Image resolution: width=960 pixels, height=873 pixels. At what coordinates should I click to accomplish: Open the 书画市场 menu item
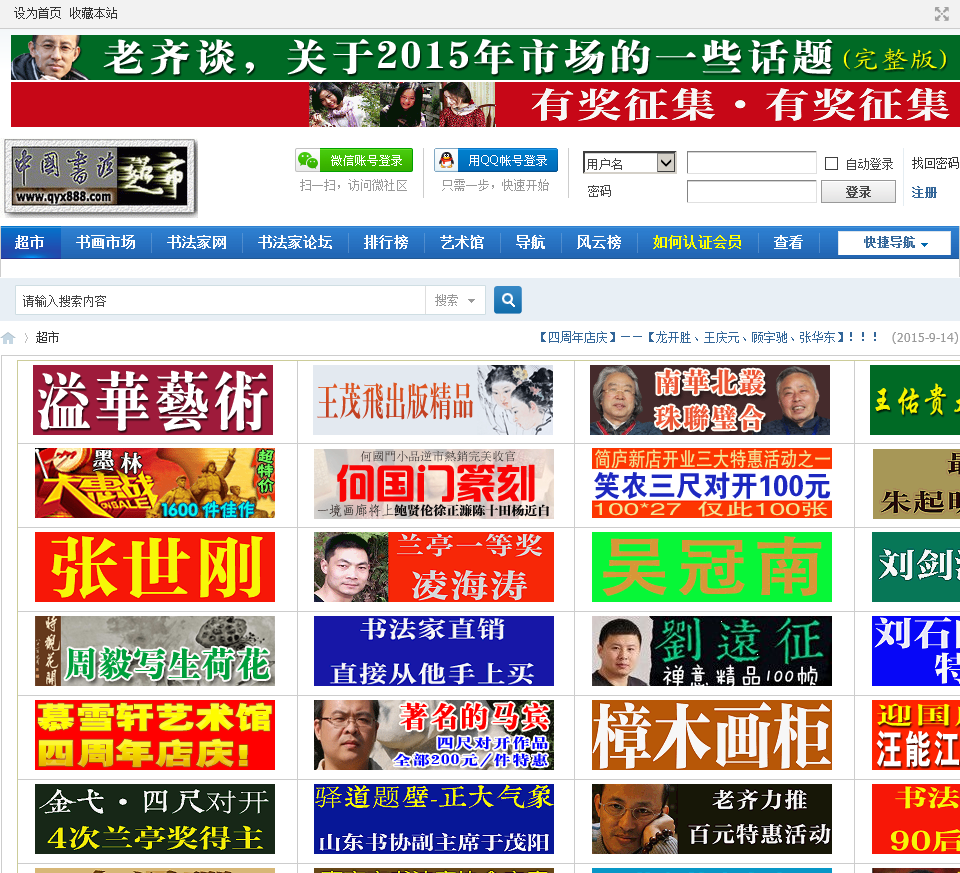coord(105,242)
